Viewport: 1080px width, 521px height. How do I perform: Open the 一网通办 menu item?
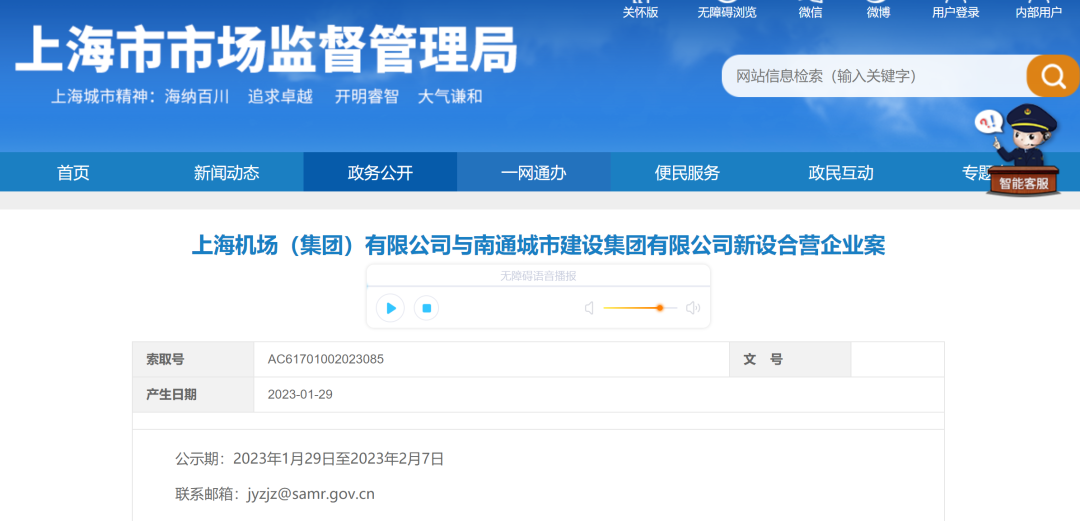pos(533,173)
